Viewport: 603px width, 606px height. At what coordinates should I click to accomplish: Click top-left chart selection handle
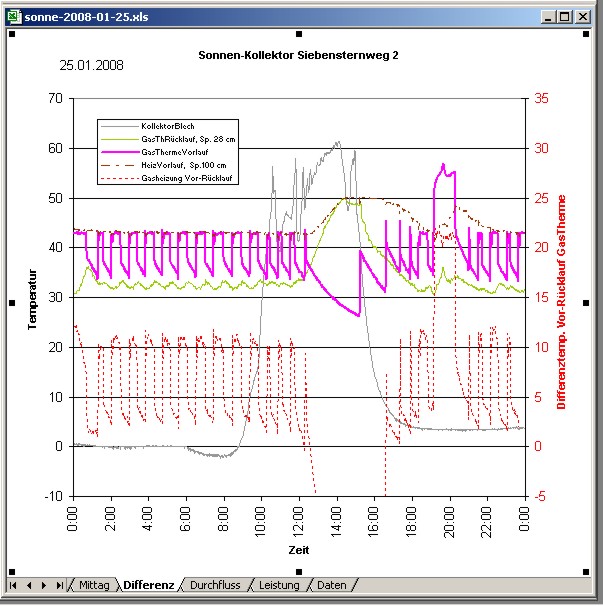12,34
